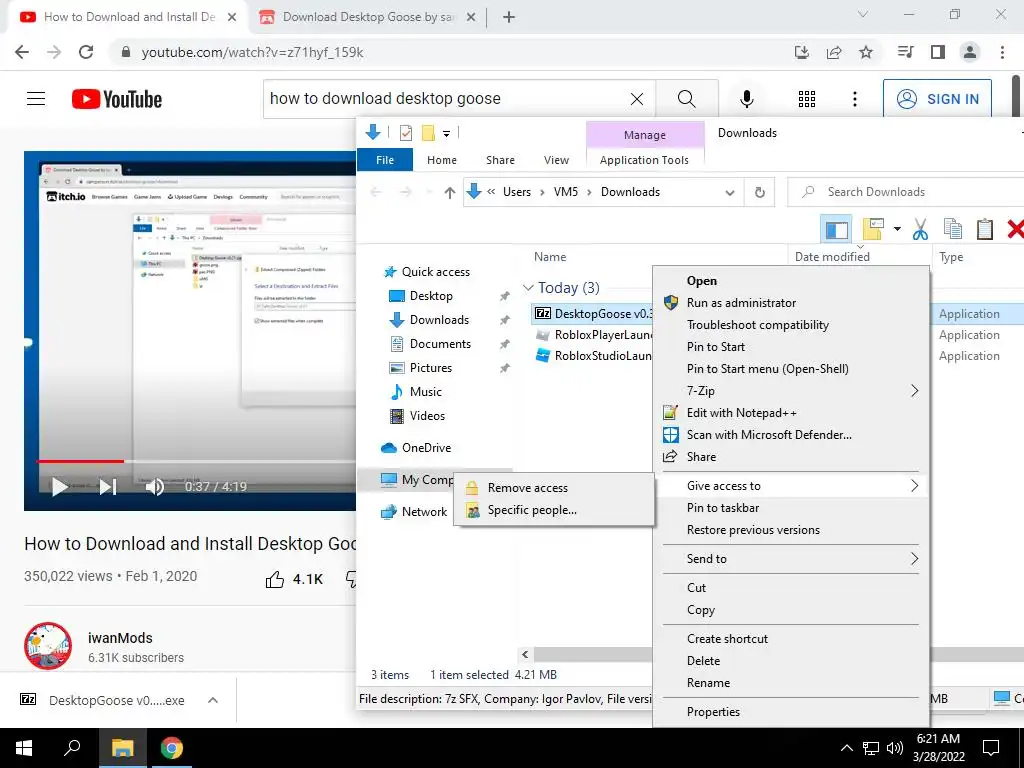This screenshot has height=768, width=1024.
Task: Click Explorer's Up folder arrow
Action: 449,192
